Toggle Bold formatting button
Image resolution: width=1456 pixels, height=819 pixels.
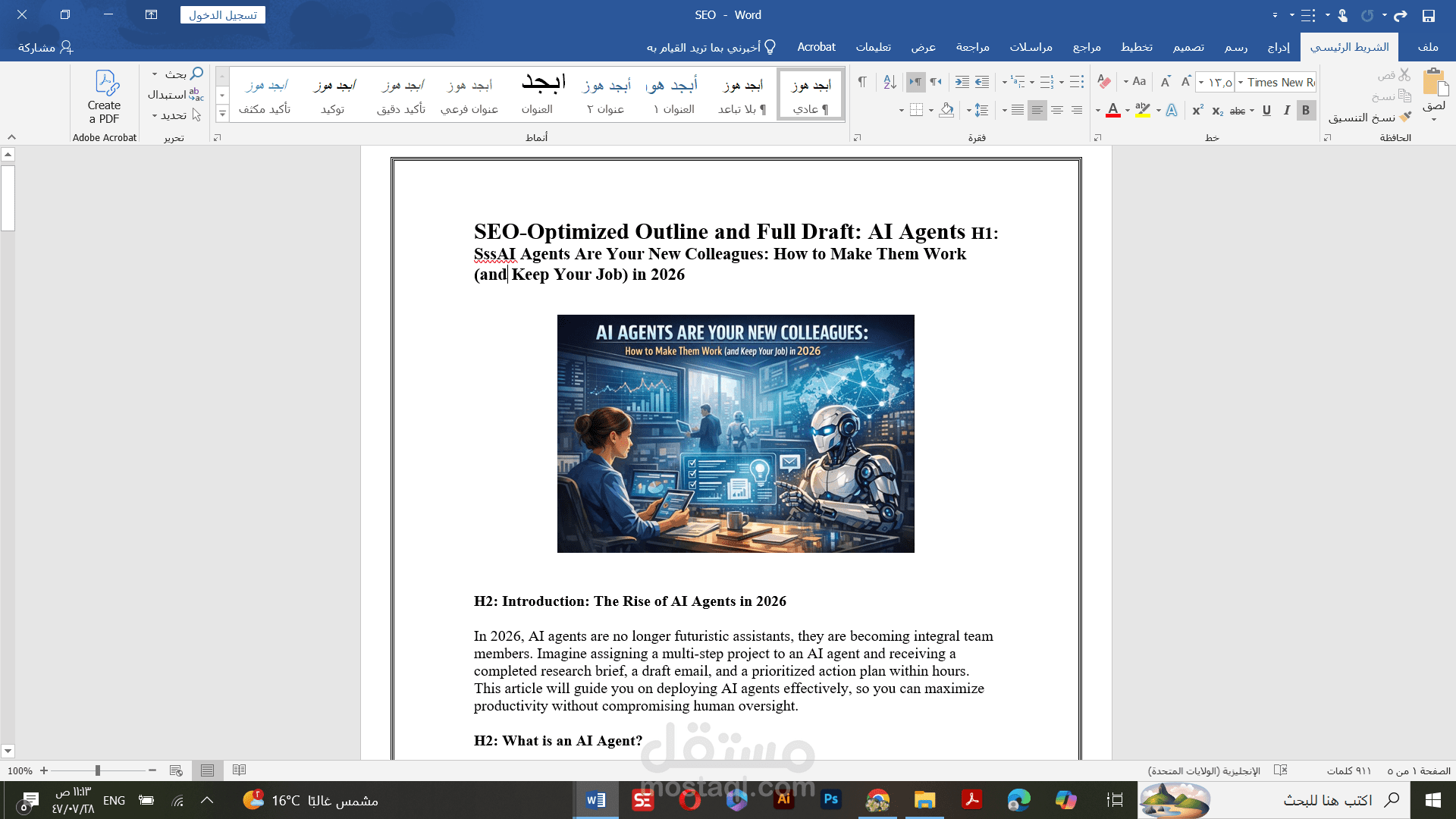1305,111
